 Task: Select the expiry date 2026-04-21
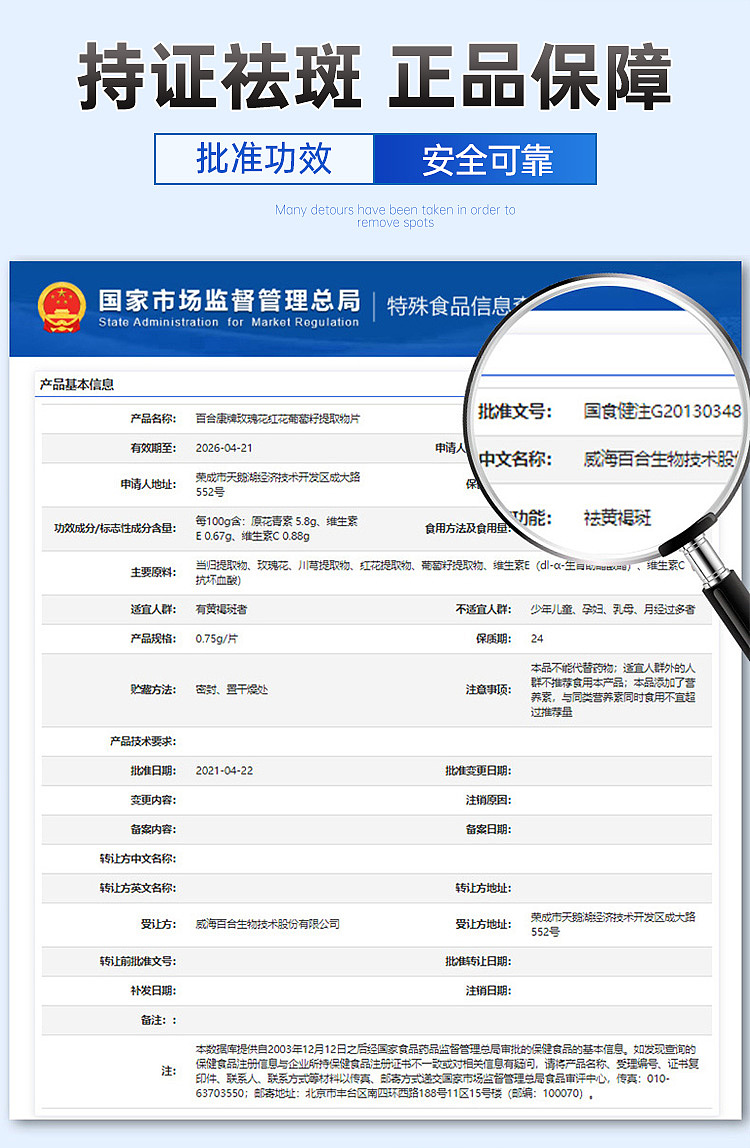[223, 448]
